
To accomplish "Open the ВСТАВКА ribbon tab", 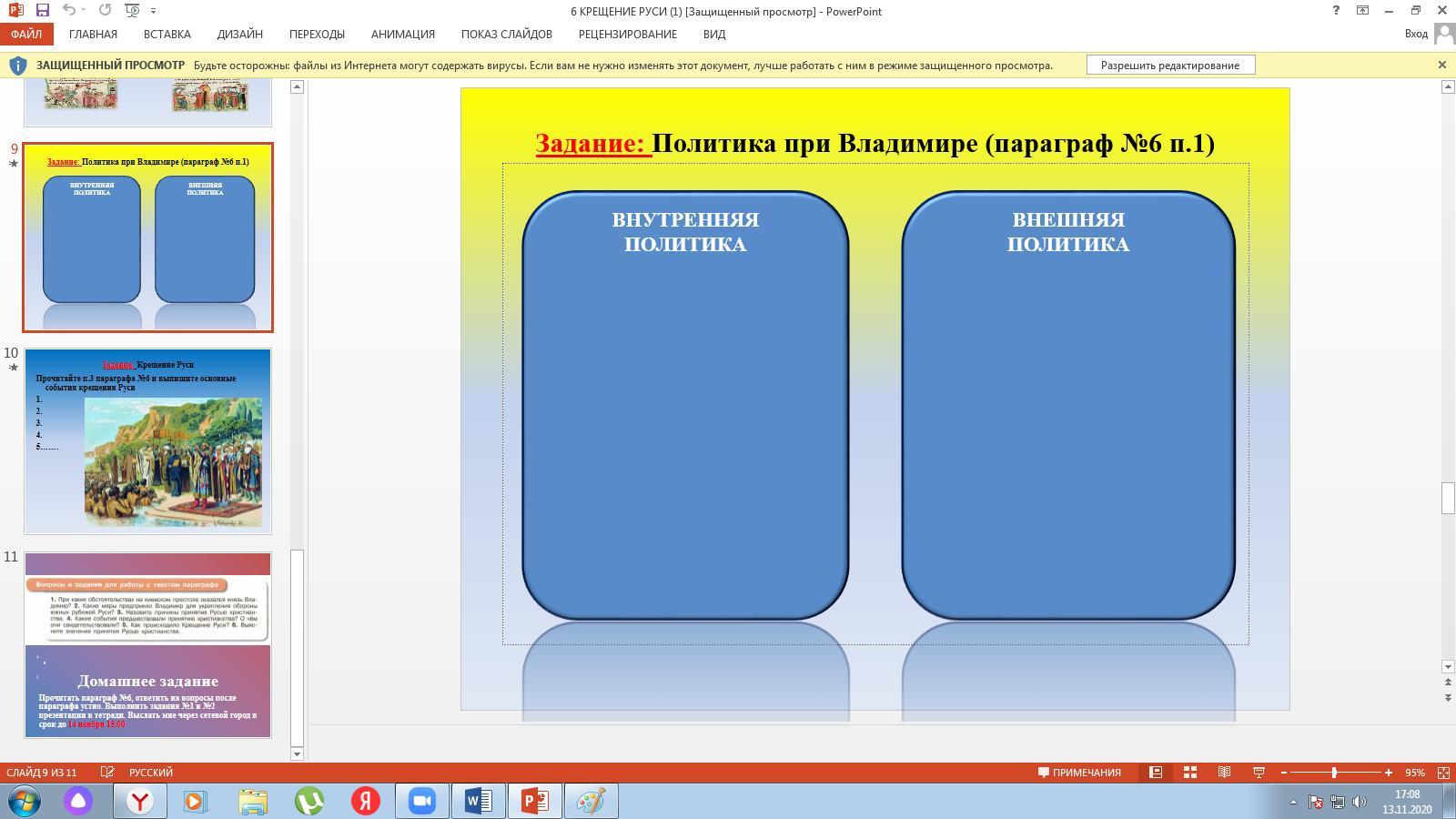I will [167, 34].
